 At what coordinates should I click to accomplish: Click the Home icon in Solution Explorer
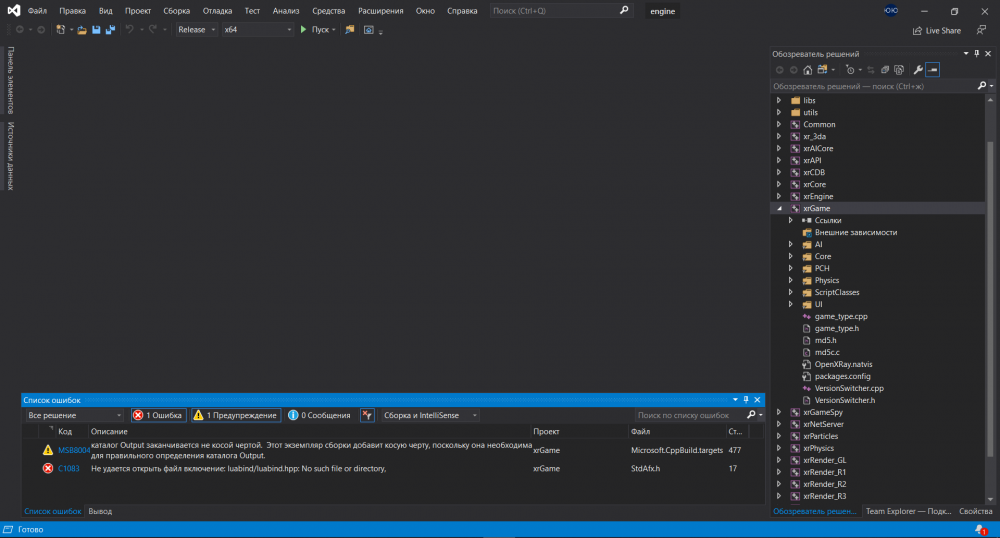808,70
